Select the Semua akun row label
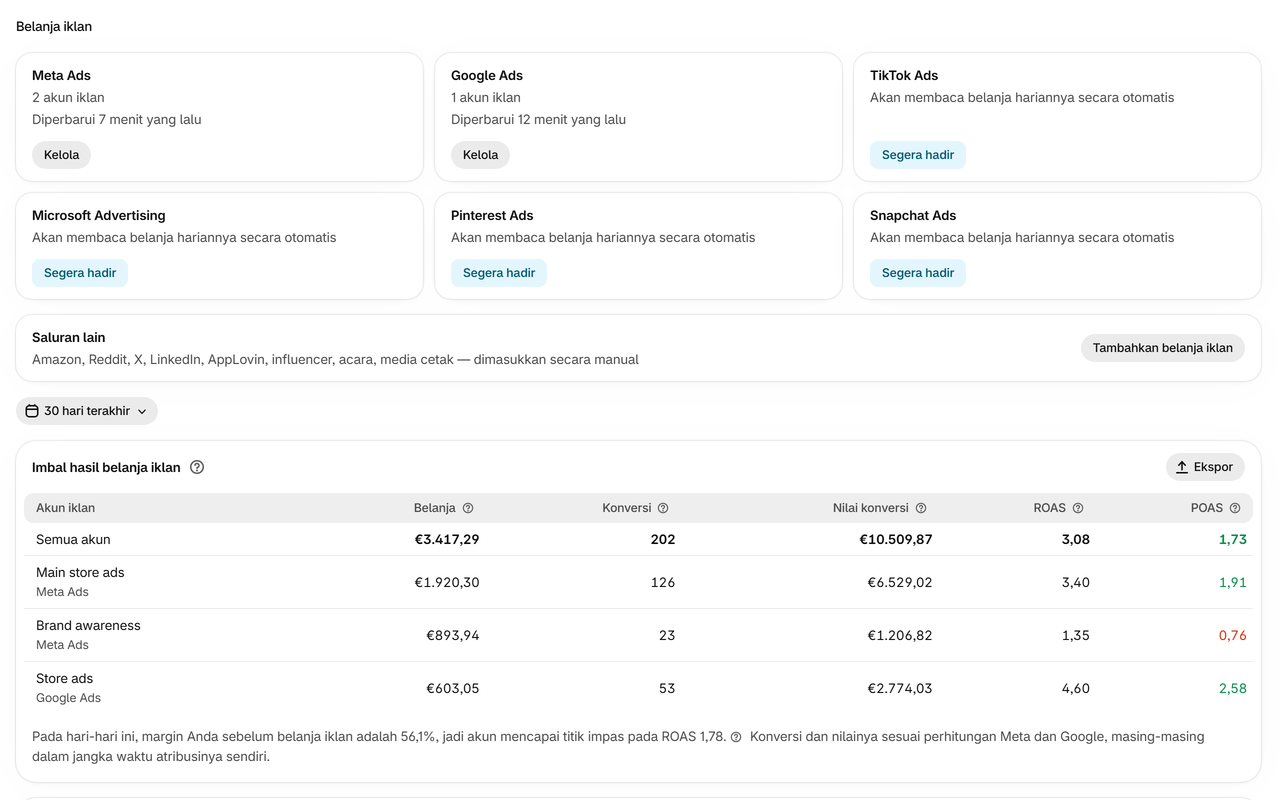Image resolution: width=1280 pixels, height=800 pixels. pyautogui.click(x=73, y=539)
